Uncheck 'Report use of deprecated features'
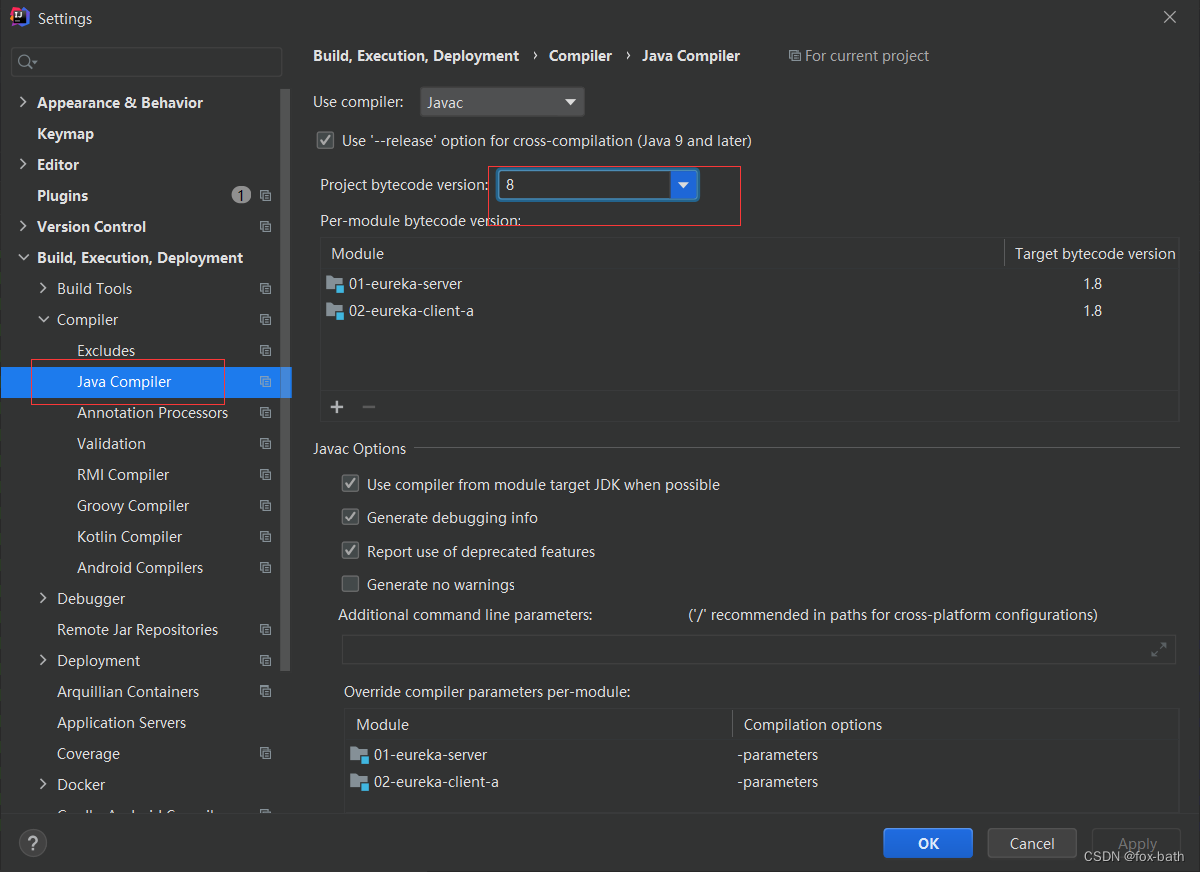Screen dimensions: 1200x872 coord(350,551)
